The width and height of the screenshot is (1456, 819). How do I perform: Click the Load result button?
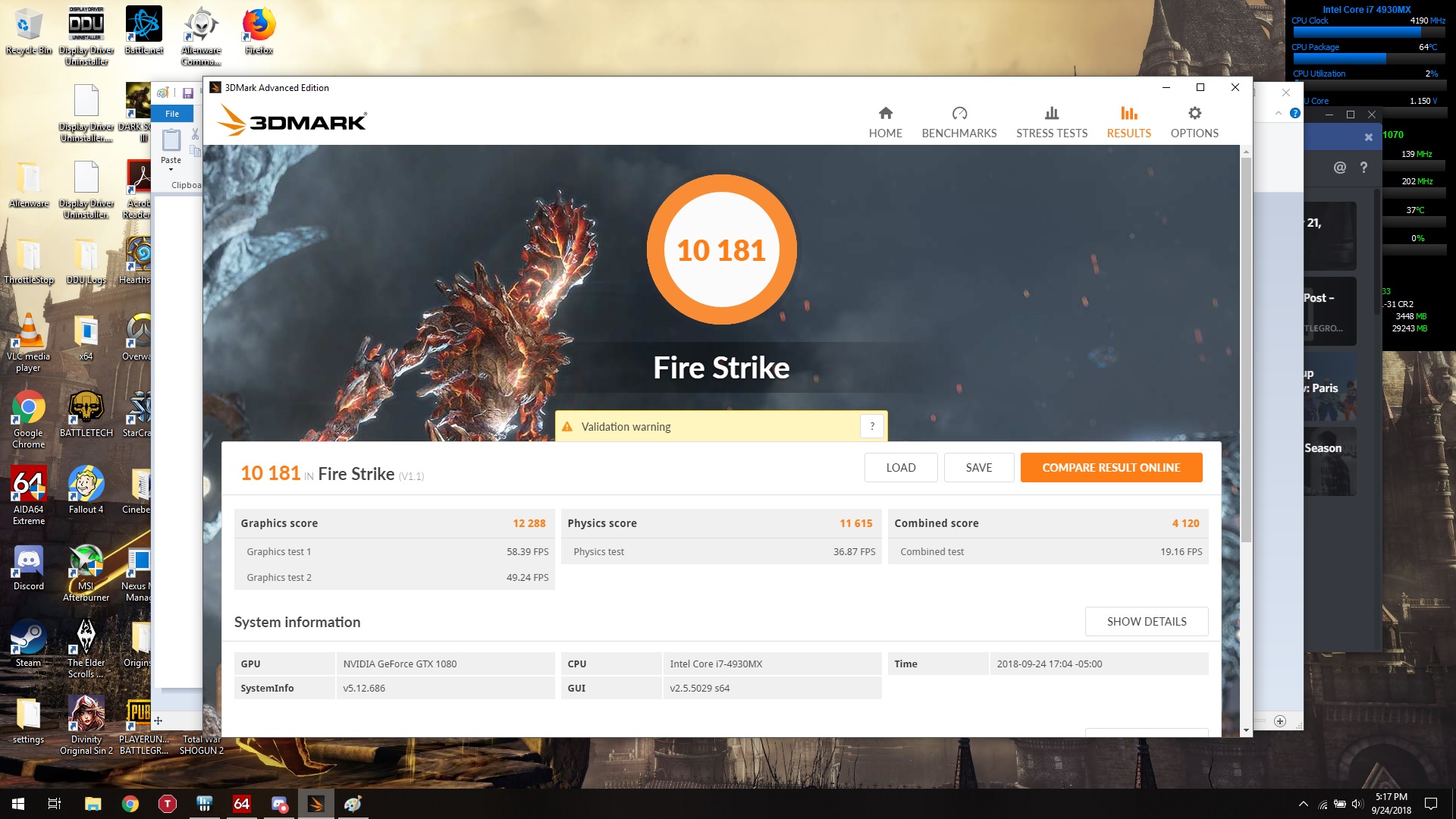900,467
